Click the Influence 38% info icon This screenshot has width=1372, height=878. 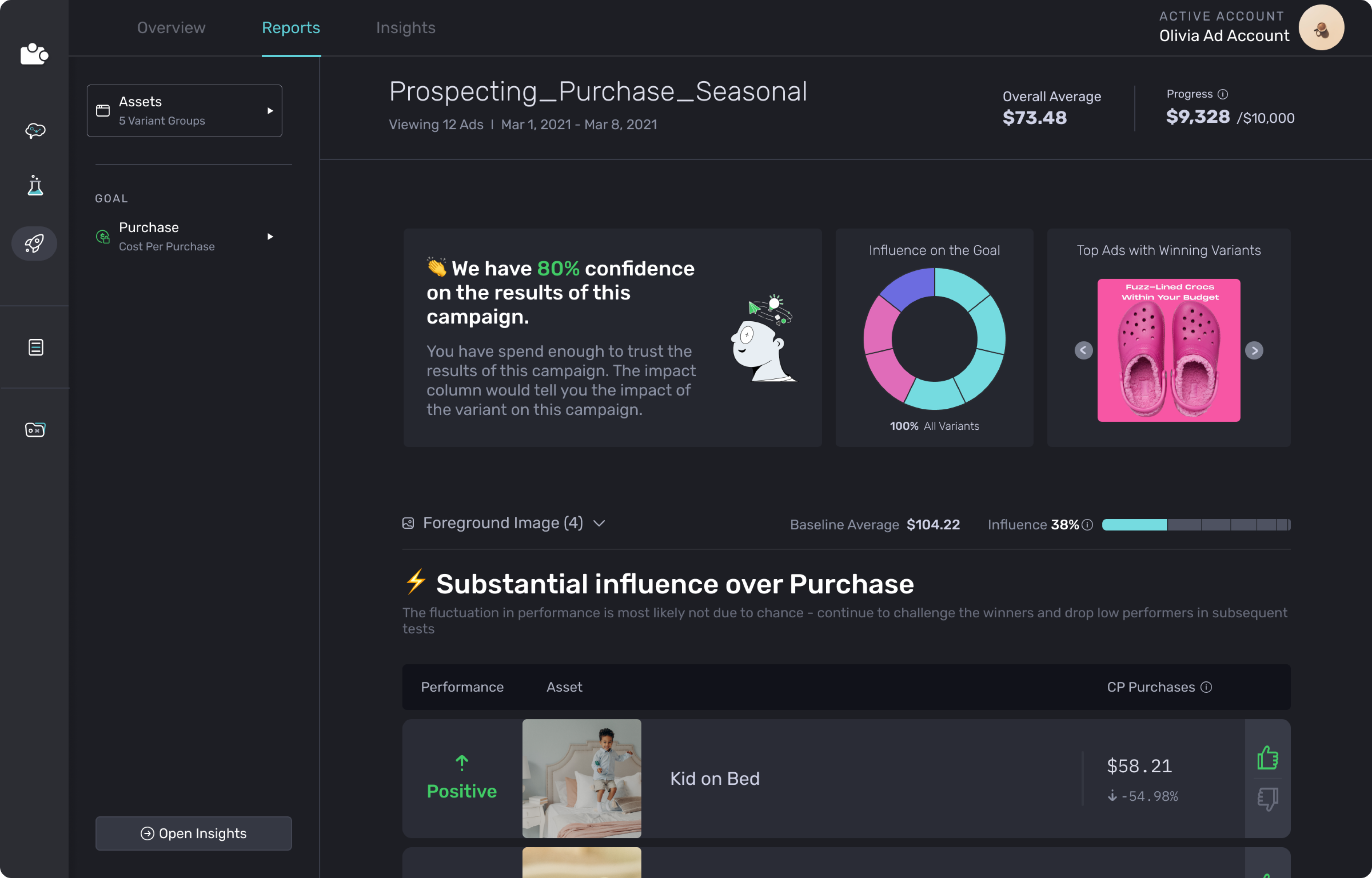pos(1088,524)
